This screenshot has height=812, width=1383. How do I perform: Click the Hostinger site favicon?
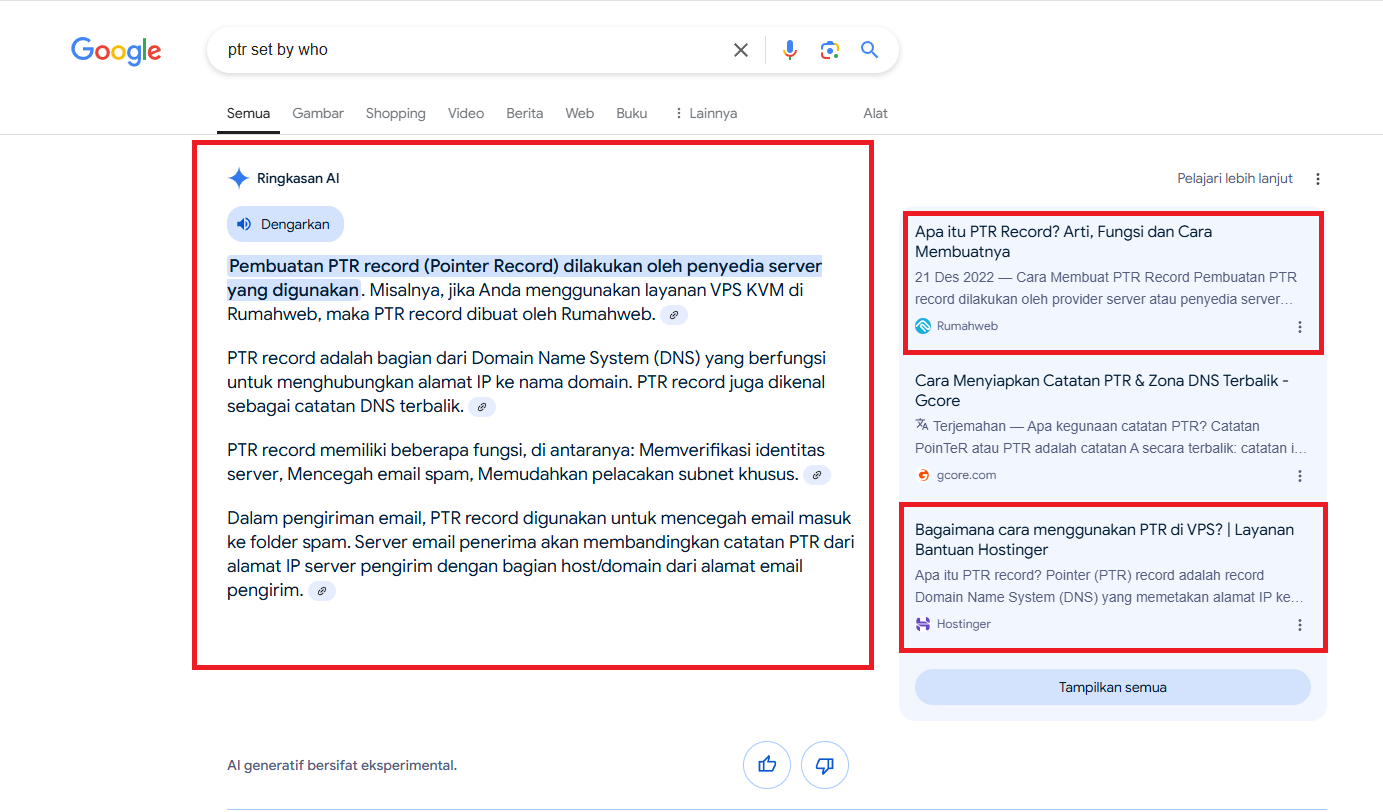click(x=923, y=624)
